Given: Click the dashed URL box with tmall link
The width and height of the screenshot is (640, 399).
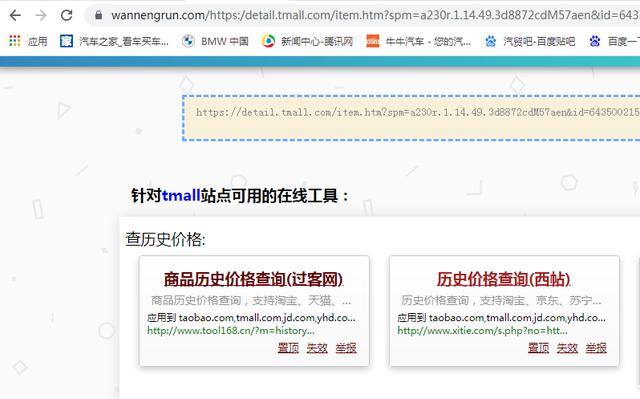Looking at the screenshot, I should tap(411, 118).
